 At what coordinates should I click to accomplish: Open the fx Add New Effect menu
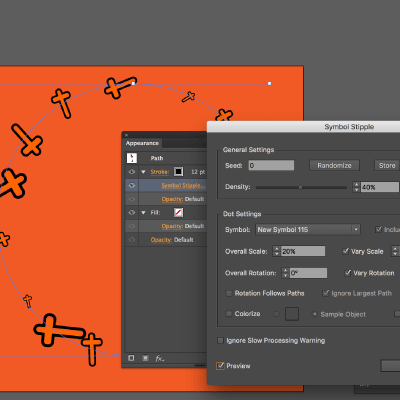pyautogui.click(x=160, y=358)
